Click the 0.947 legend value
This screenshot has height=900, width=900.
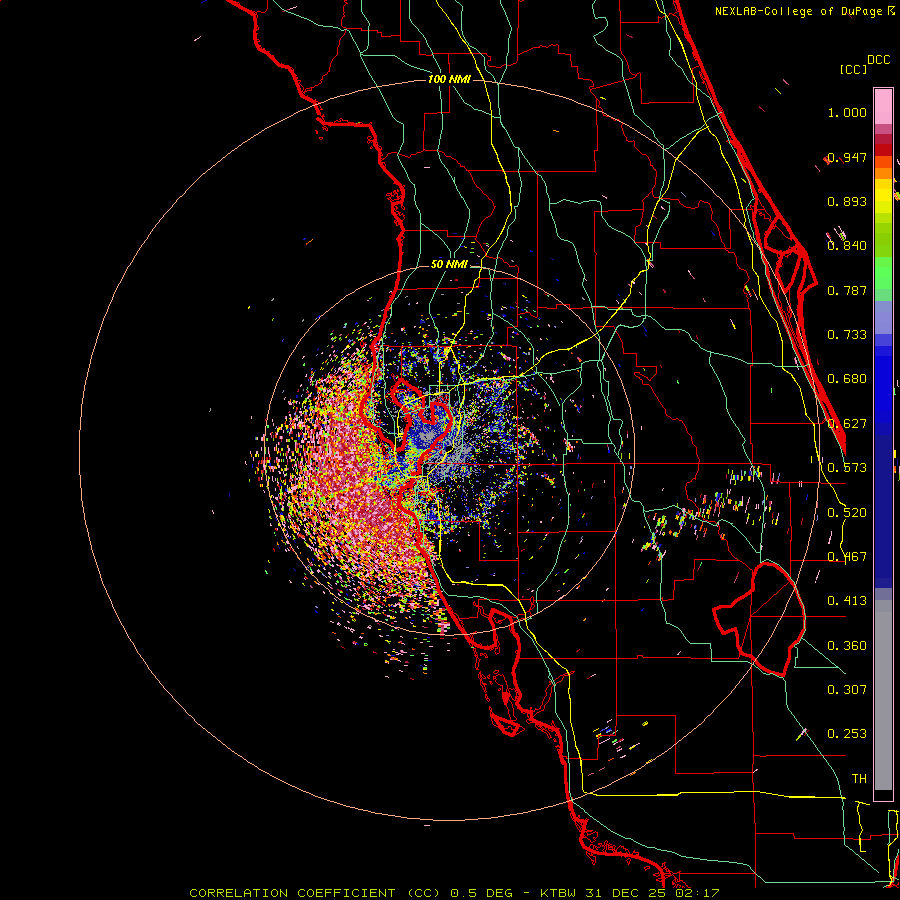pyautogui.click(x=847, y=157)
